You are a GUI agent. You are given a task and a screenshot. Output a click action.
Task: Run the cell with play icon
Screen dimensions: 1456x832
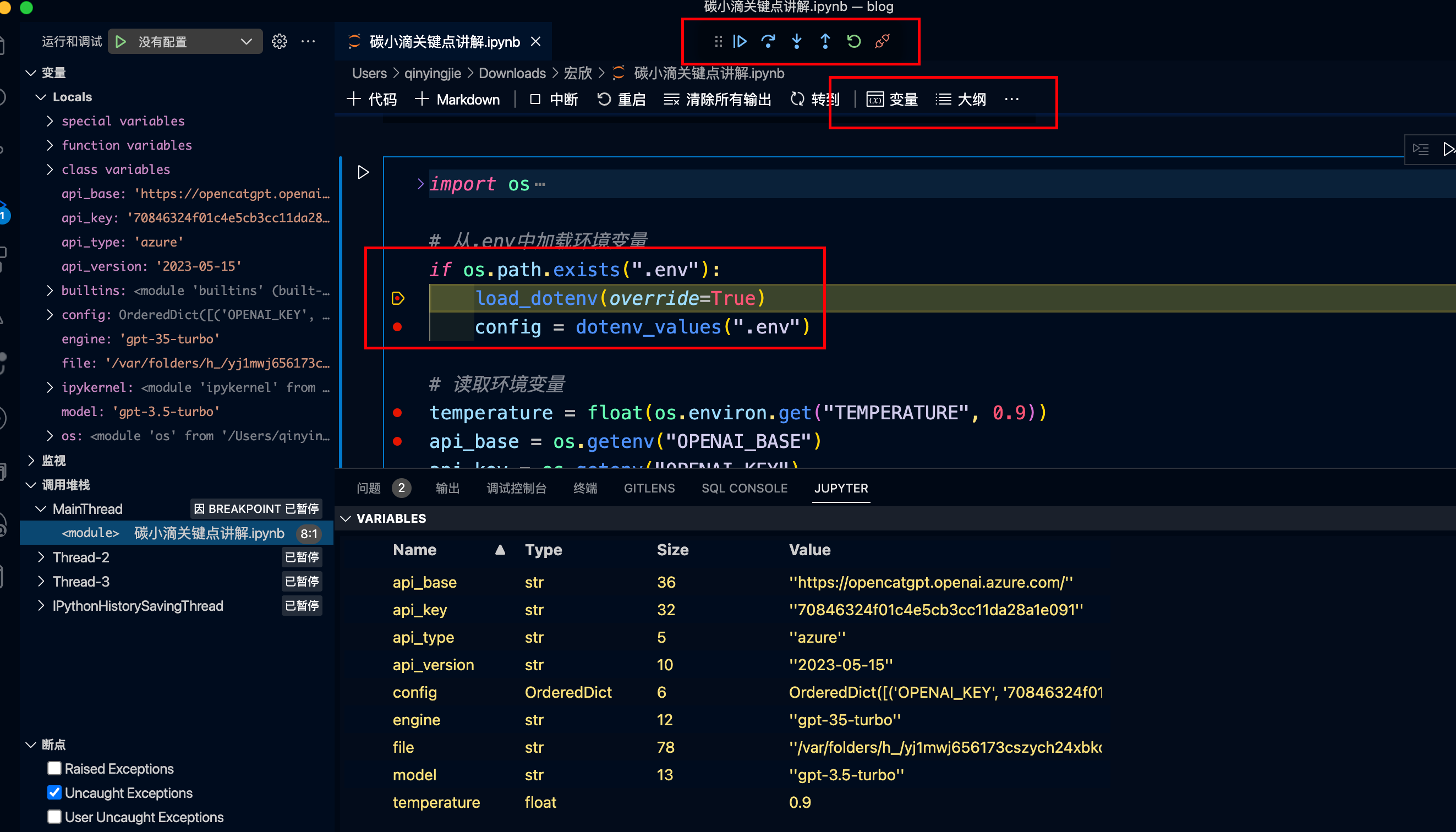tap(363, 172)
